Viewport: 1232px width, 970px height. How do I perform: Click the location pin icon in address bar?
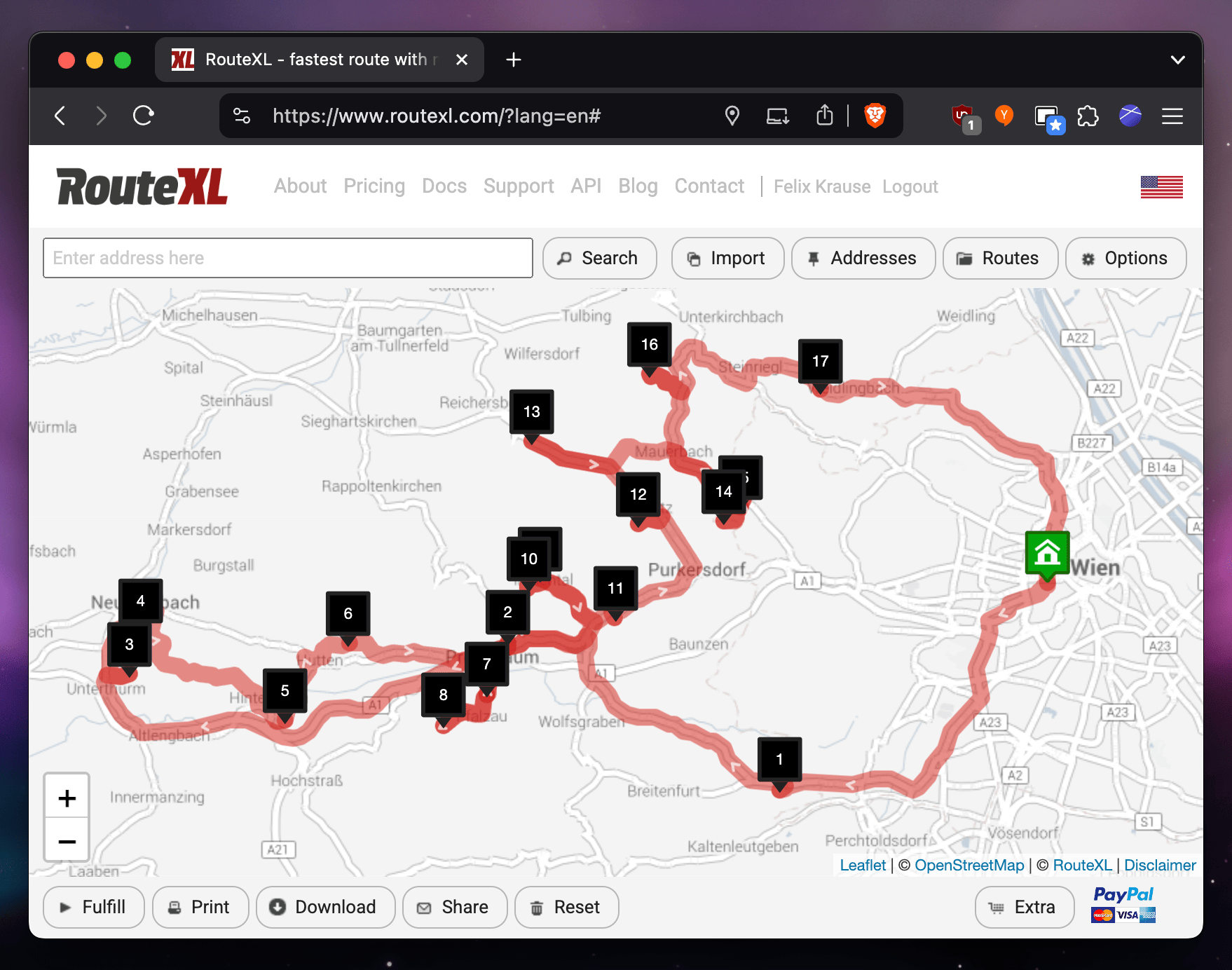[732, 116]
